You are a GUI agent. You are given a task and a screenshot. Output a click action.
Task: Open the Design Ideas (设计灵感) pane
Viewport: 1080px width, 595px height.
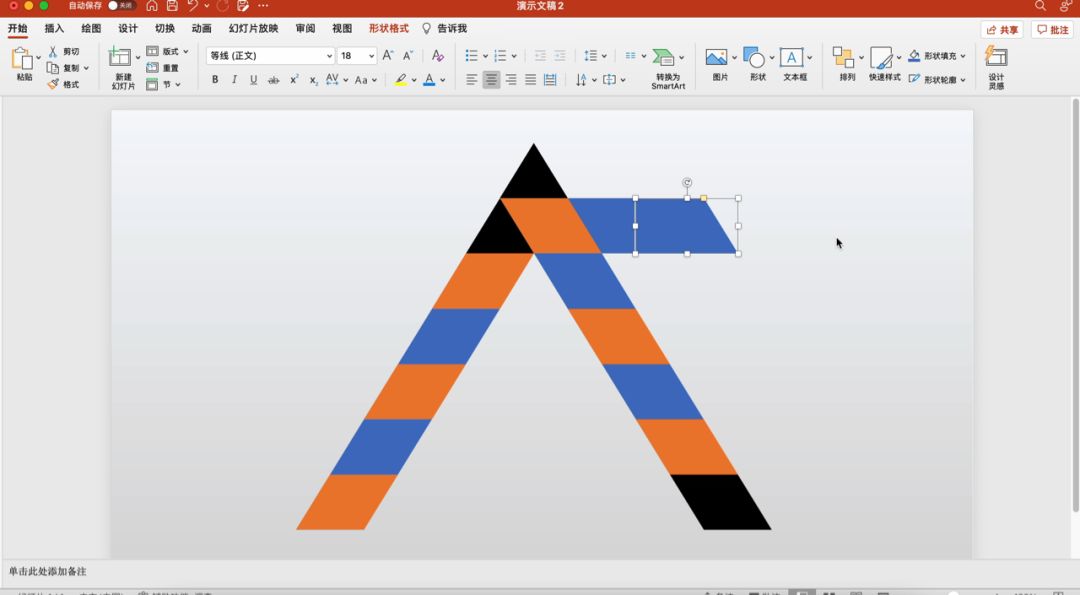tap(996, 58)
